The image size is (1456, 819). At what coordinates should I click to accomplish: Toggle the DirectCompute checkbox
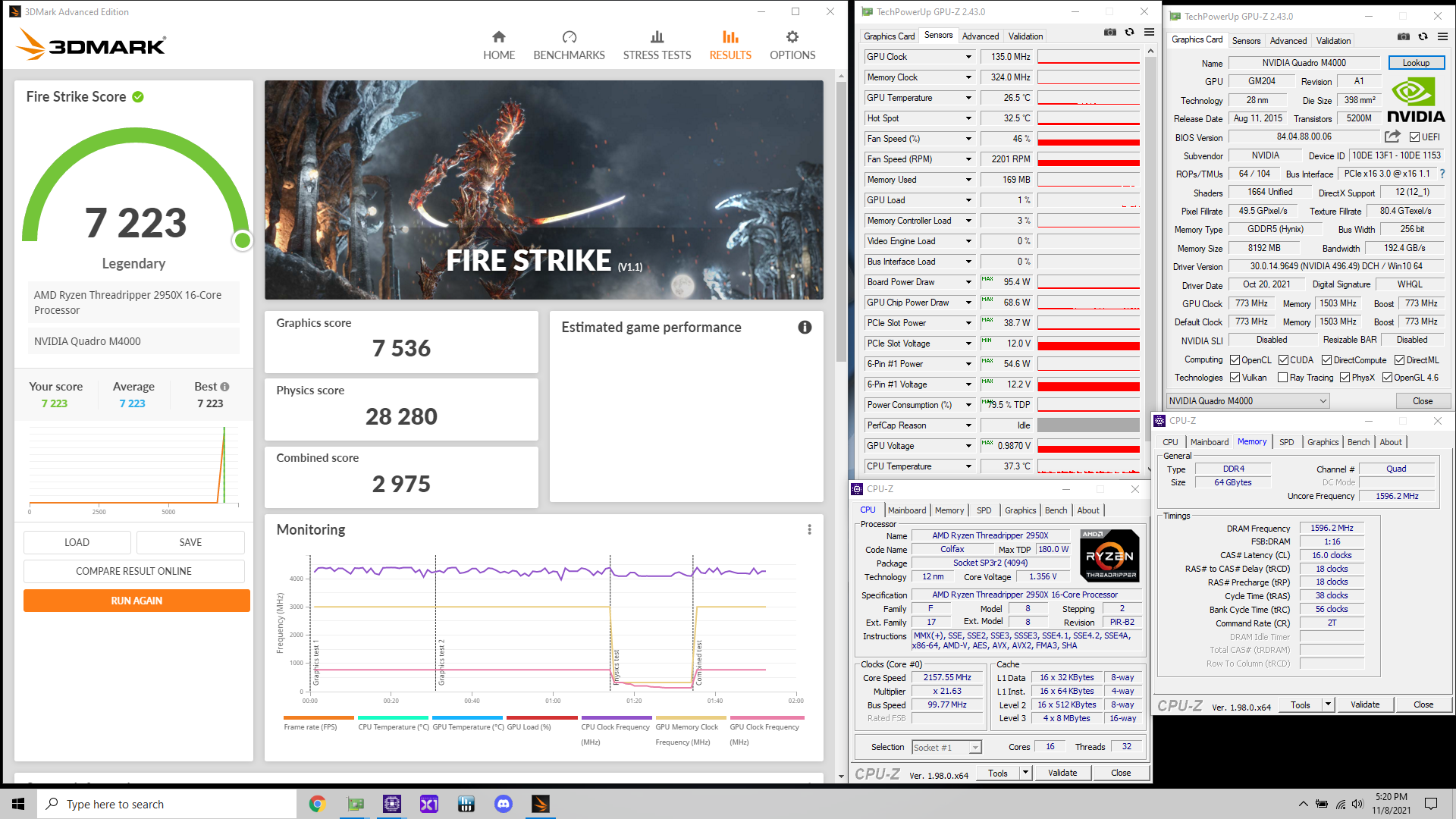(x=1326, y=360)
